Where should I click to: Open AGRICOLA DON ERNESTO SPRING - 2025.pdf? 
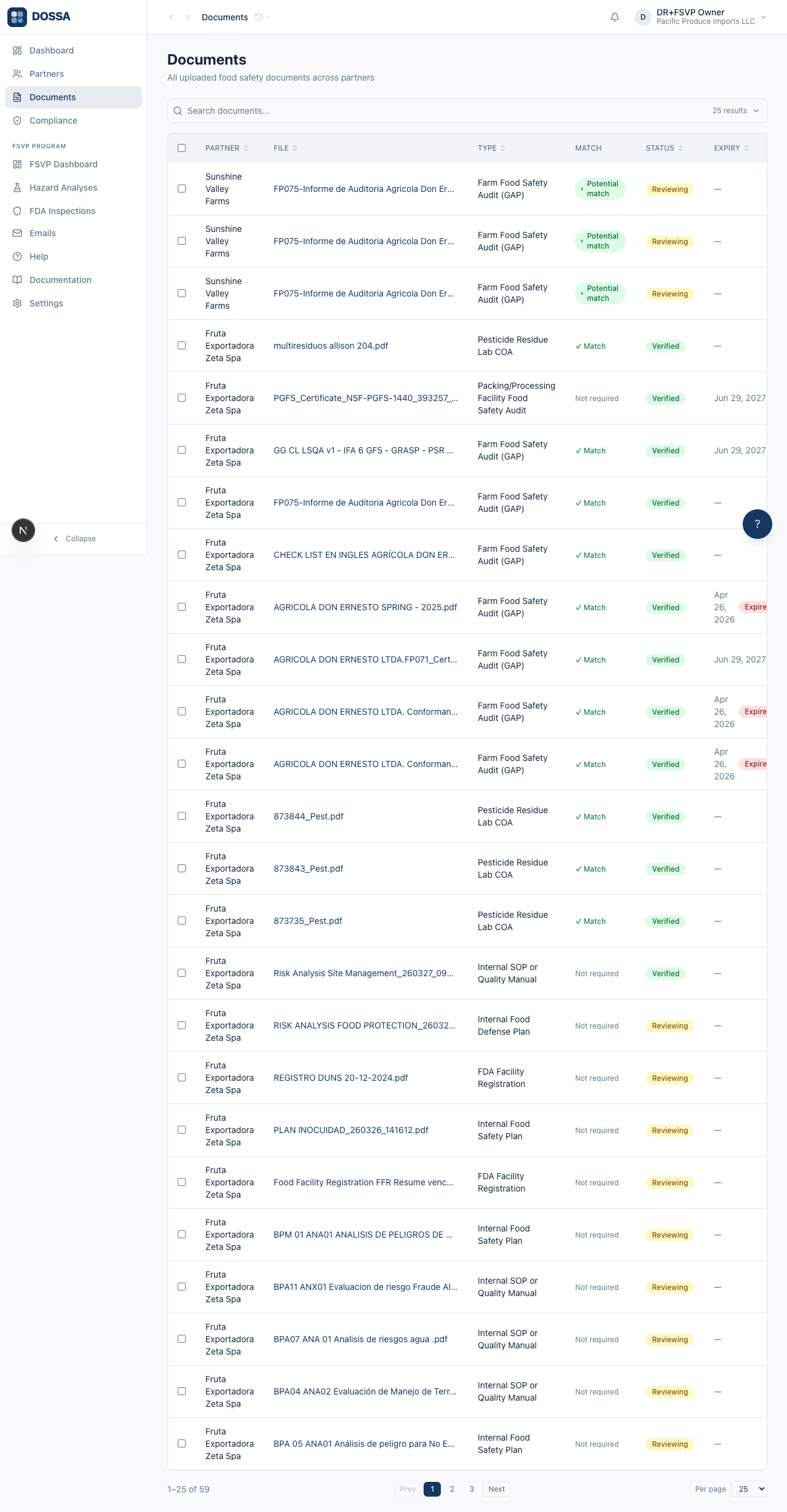click(365, 607)
